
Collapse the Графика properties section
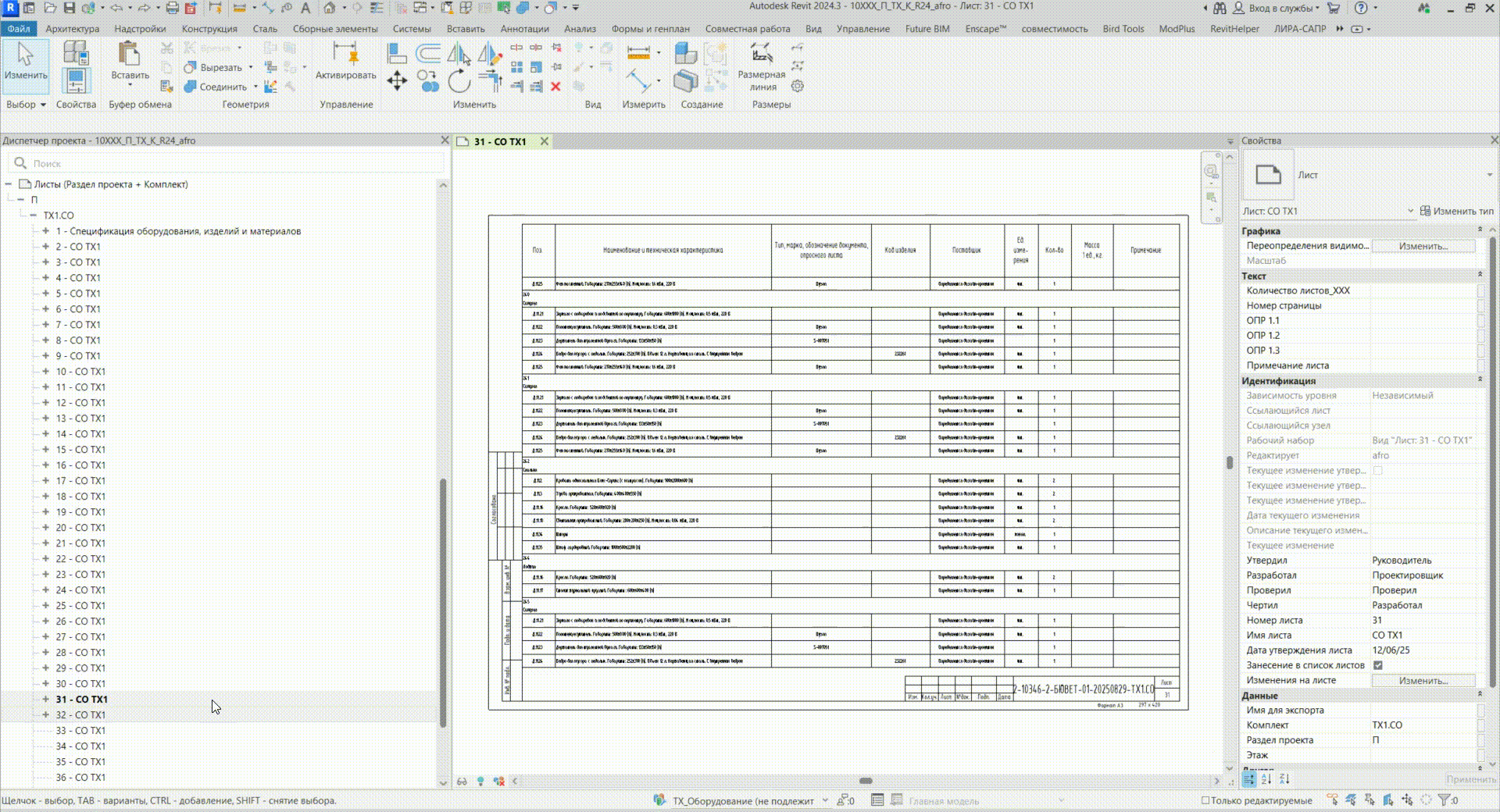pyautogui.click(x=1480, y=230)
